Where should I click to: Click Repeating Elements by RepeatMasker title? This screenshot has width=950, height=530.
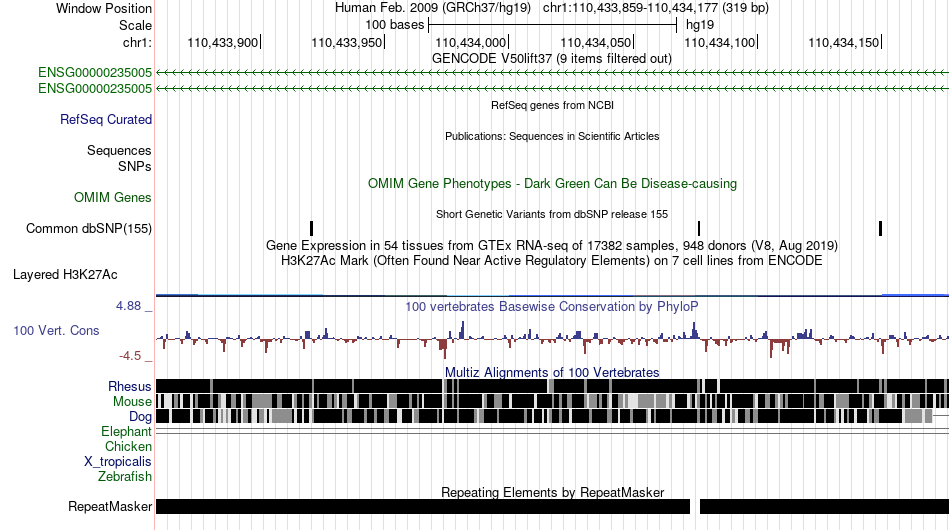coord(553,492)
